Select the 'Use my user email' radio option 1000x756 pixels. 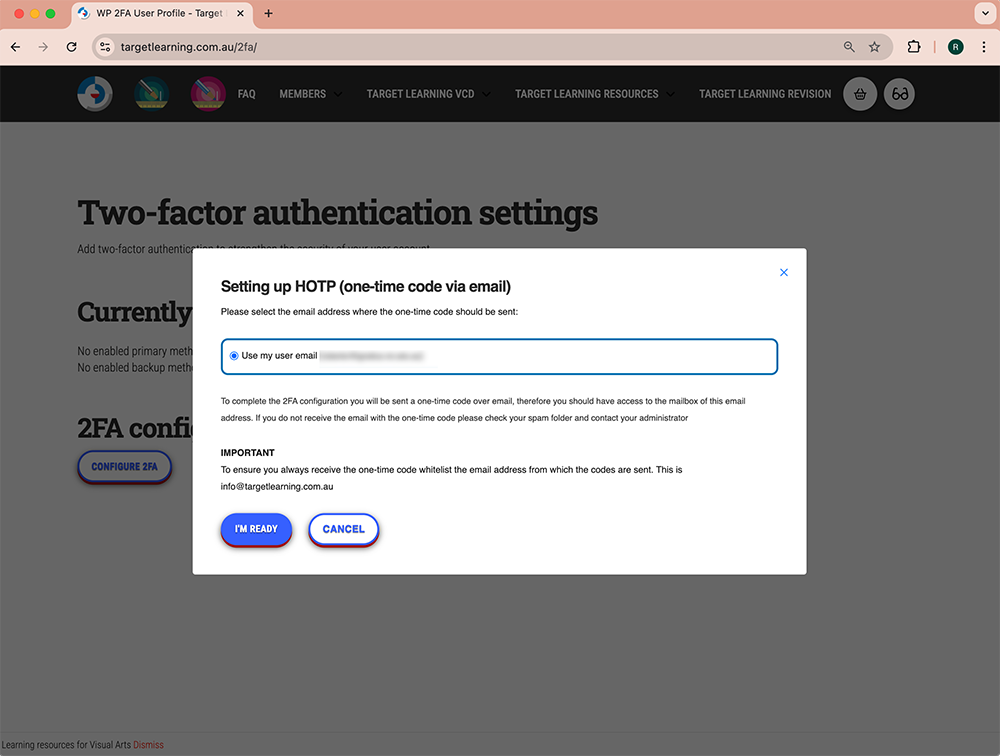click(x=234, y=356)
